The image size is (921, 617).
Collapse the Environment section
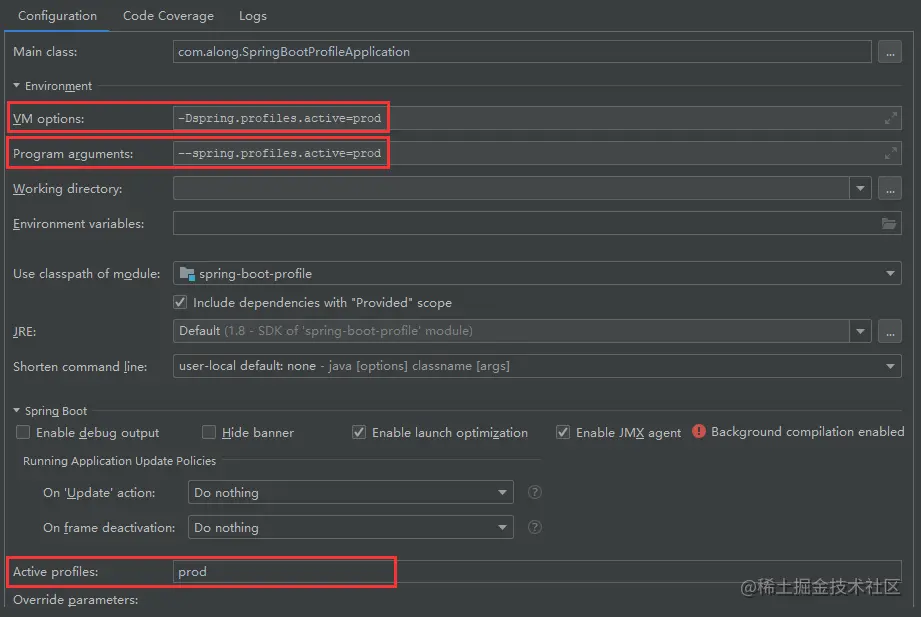pos(16,86)
